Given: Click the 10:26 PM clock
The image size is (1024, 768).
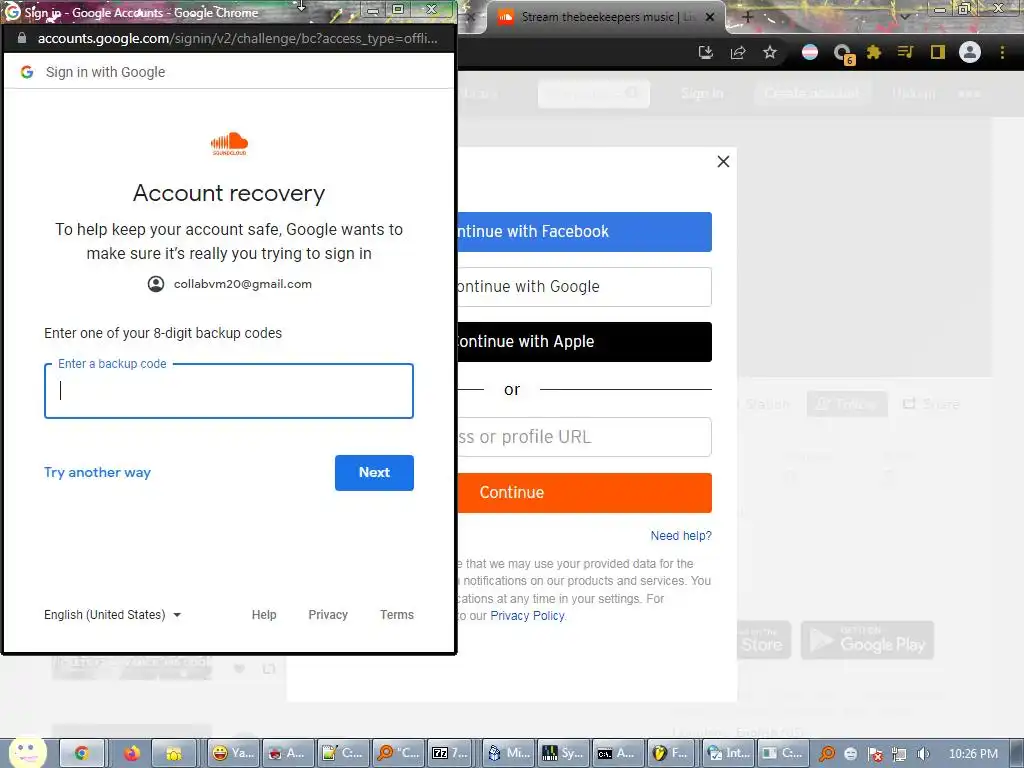Looking at the screenshot, I should [x=973, y=754].
